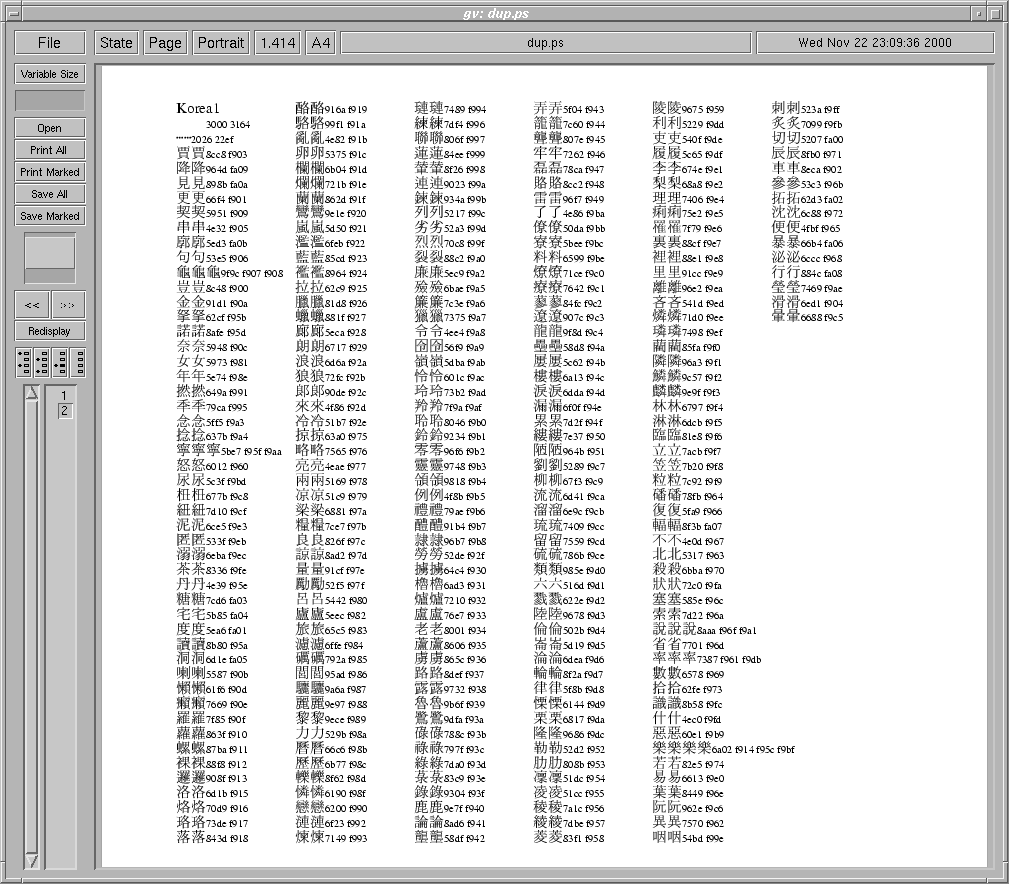Open the 1.414 scale dropdown
The image size is (1009, 884).
pyautogui.click(x=277, y=43)
